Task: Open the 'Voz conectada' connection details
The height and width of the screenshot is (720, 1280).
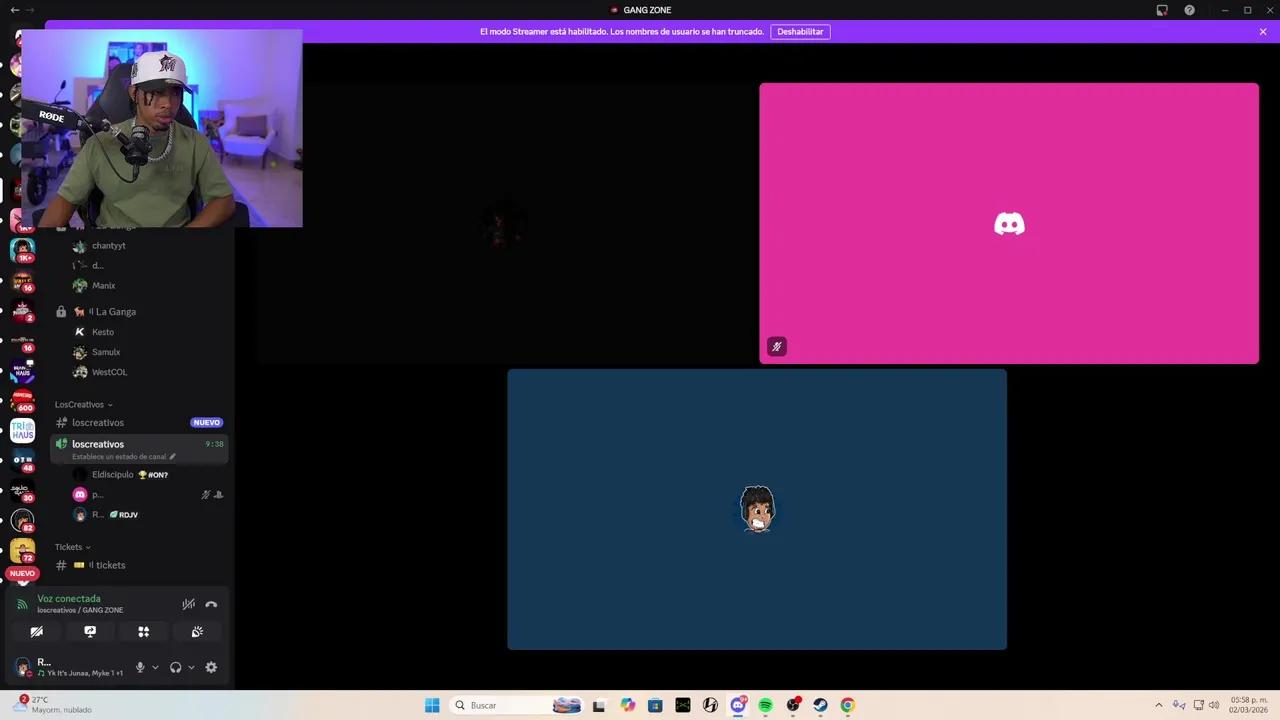Action: pyautogui.click(x=69, y=599)
